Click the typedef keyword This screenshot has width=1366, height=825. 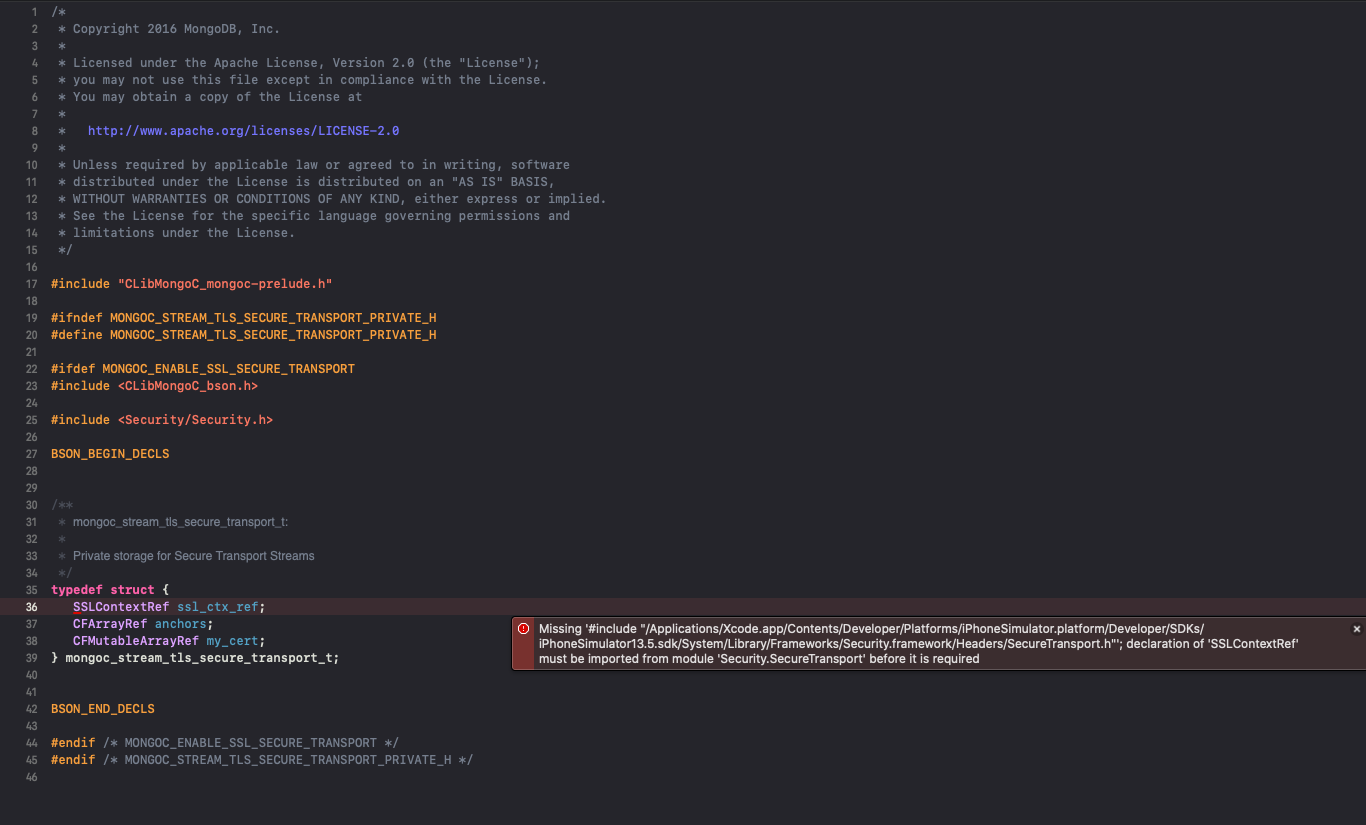click(77, 590)
